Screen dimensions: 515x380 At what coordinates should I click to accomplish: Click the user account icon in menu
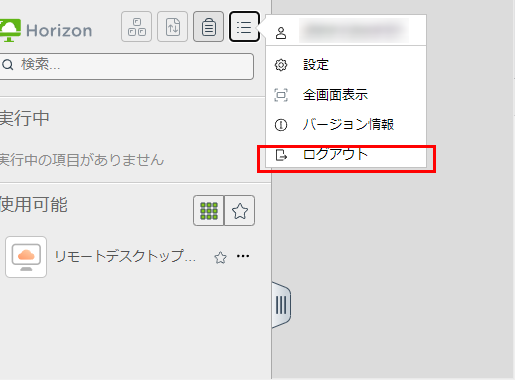(281, 33)
